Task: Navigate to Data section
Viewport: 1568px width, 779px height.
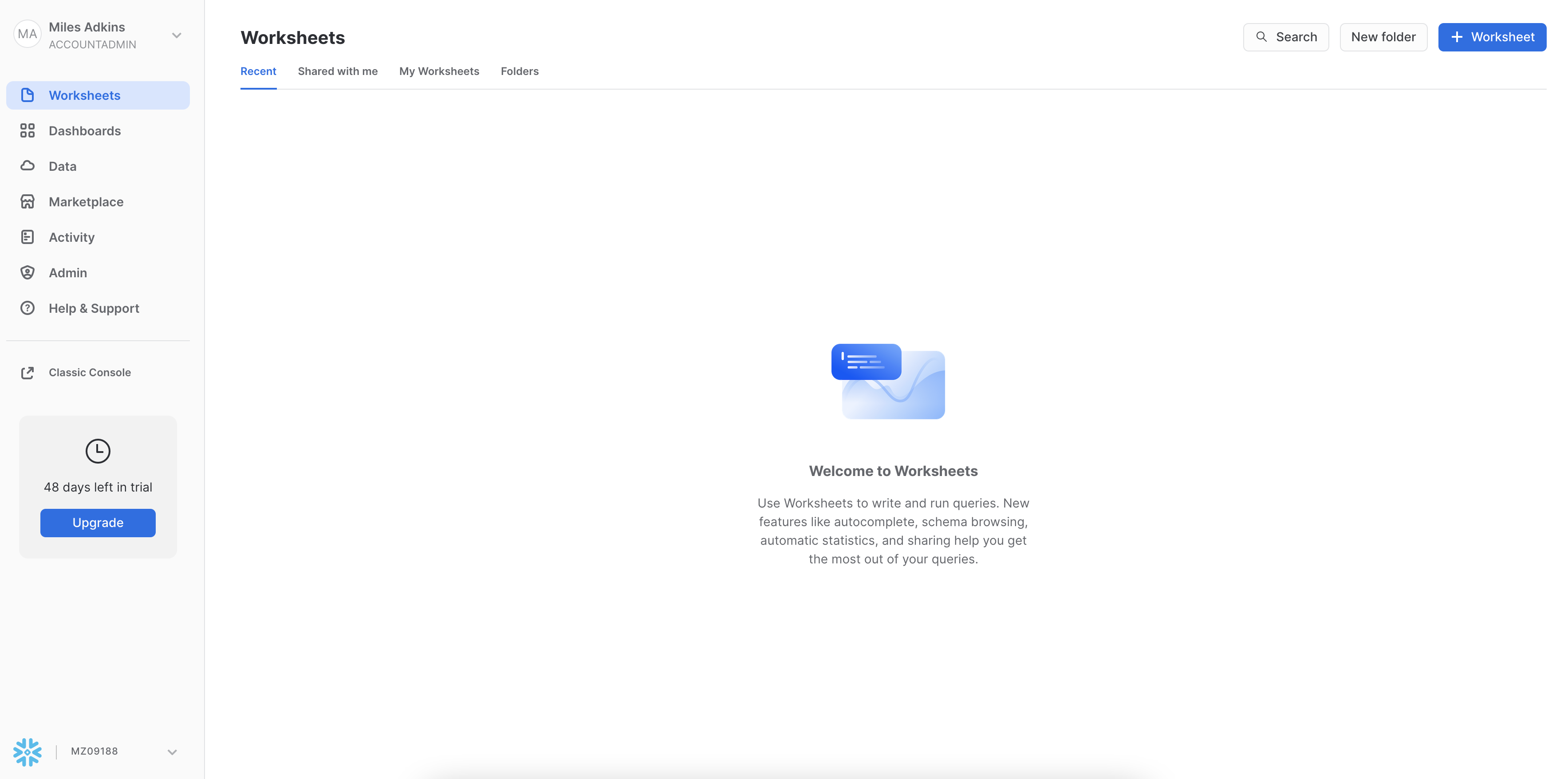Action: pyautogui.click(x=98, y=166)
